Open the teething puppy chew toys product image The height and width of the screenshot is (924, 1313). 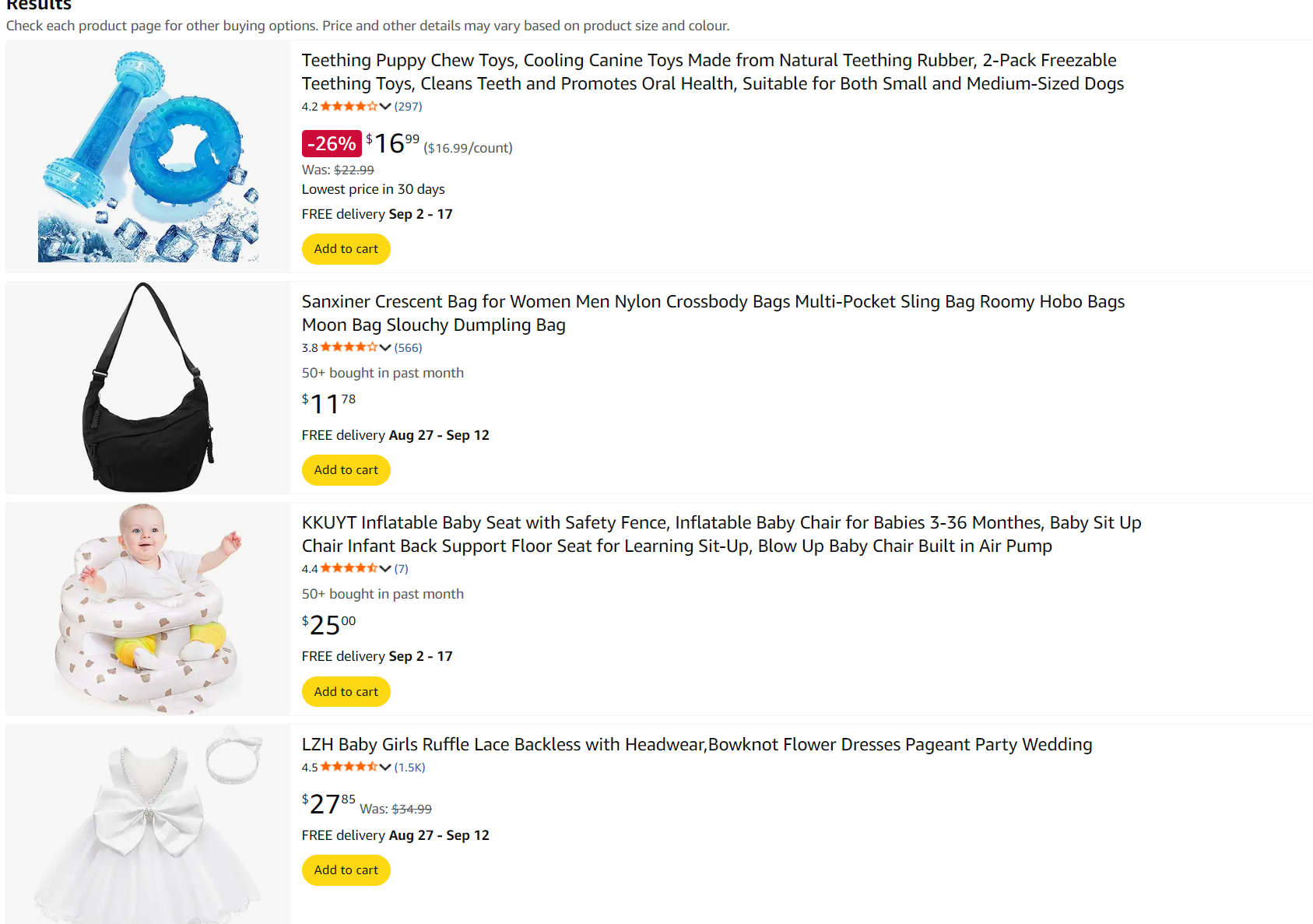(148, 156)
